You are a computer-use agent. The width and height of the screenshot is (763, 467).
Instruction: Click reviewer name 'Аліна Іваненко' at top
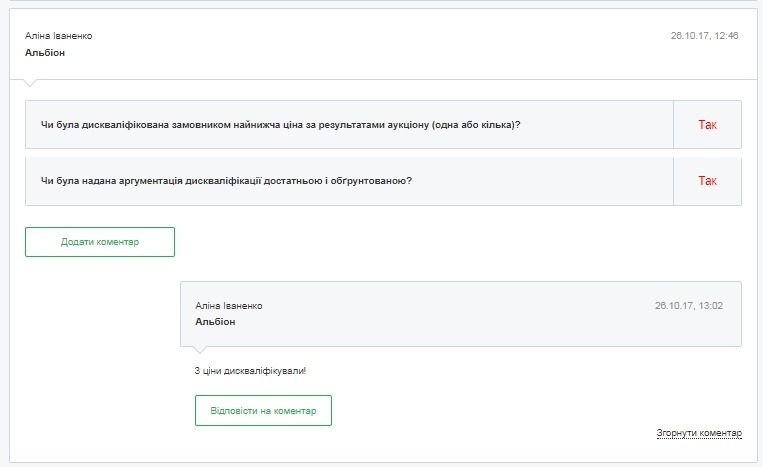(58, 36)
